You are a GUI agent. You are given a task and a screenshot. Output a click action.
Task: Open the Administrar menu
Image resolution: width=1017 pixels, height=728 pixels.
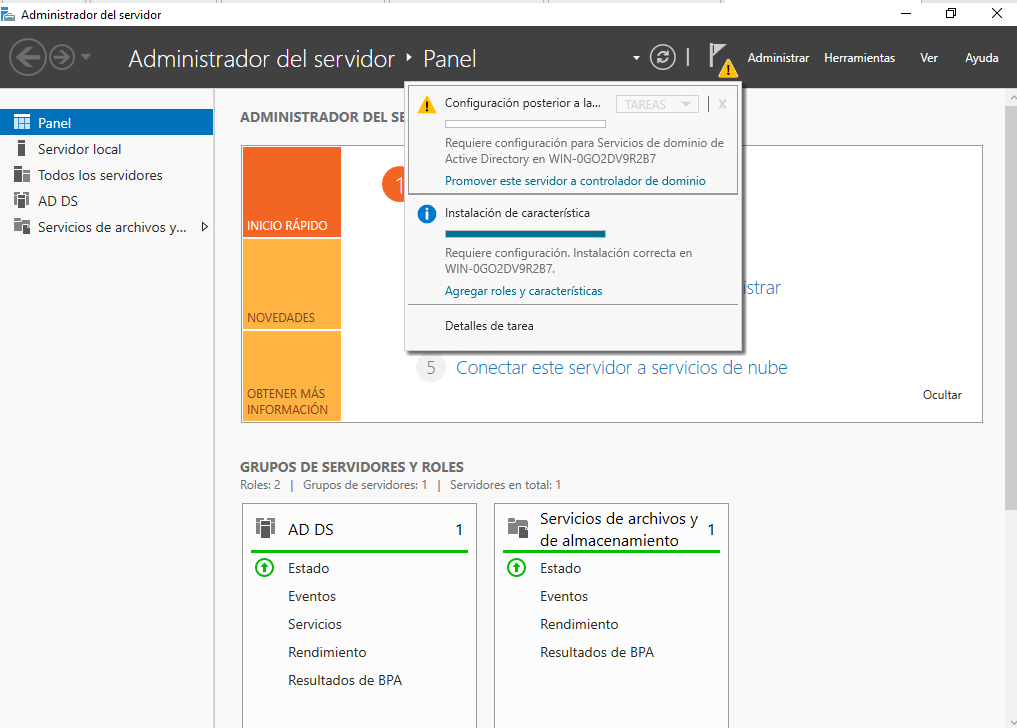(x=778, y=58)
